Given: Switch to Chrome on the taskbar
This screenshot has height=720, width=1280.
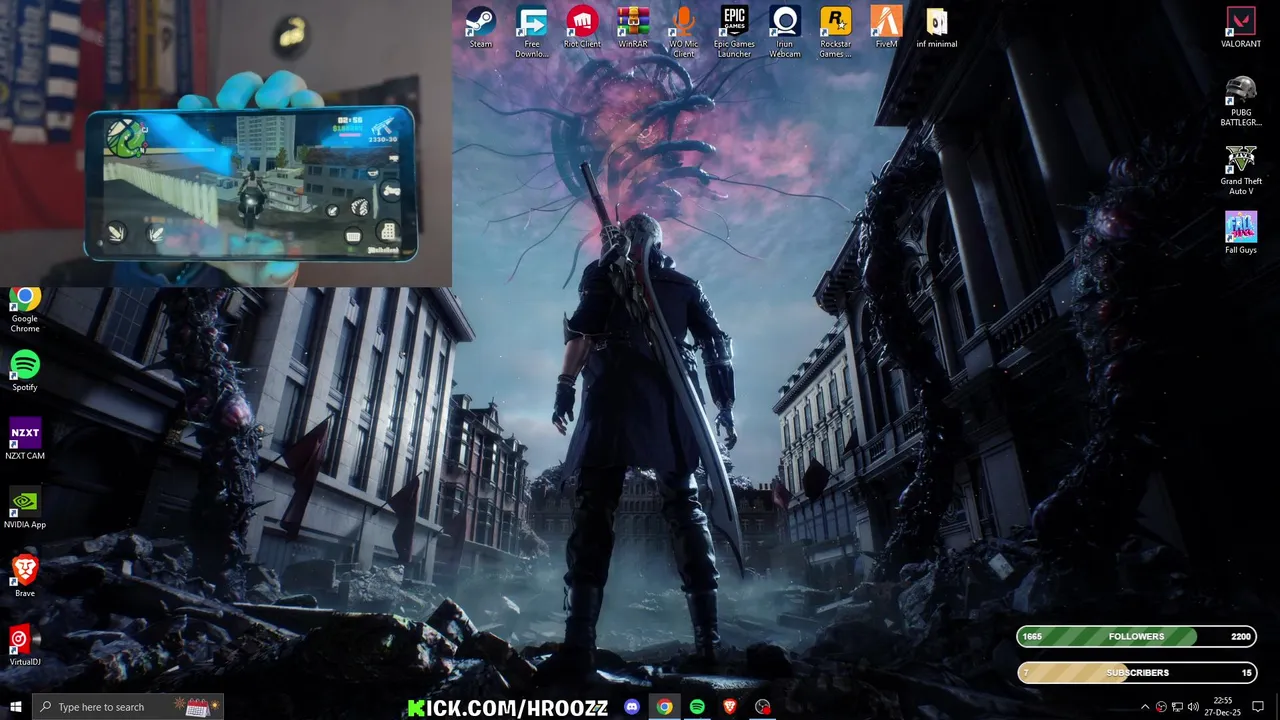Looking at the screenshot, I should (x=664, y=707).
